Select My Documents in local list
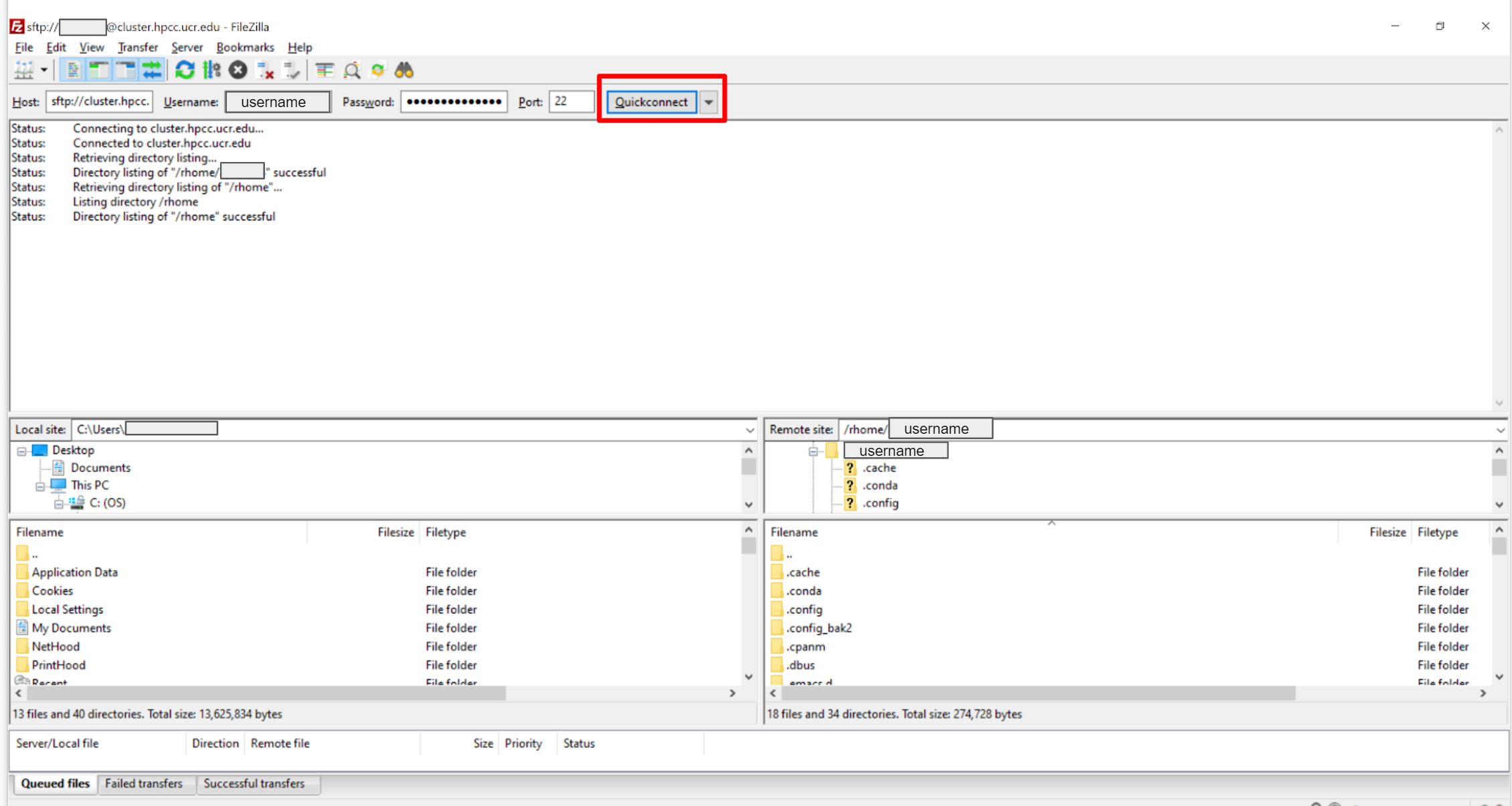Screen dimensions: 1512x806 tap(71, 628)
